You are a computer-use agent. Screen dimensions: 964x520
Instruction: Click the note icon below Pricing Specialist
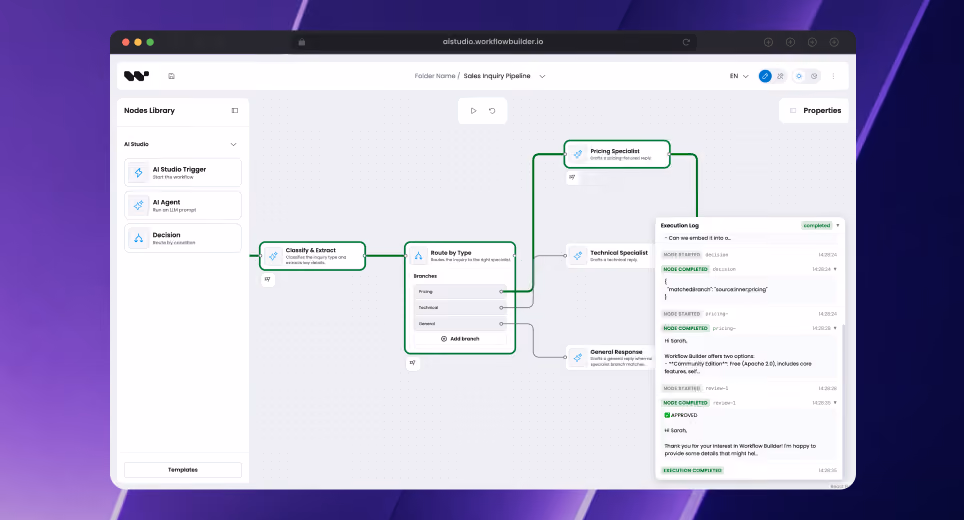coord(572,177)
